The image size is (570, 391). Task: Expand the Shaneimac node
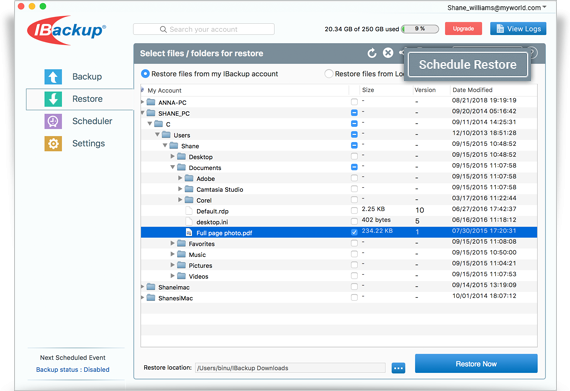click(x=142, y=287)
